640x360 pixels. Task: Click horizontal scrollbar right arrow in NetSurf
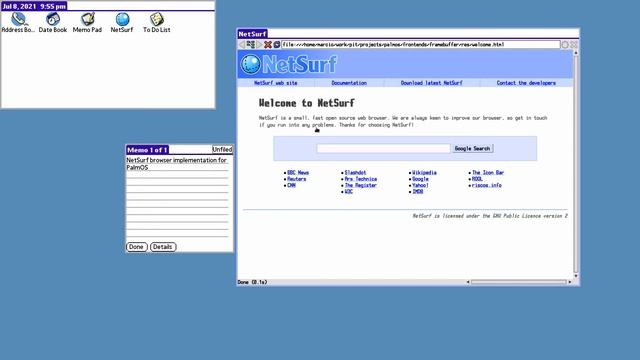pos(570,282)
